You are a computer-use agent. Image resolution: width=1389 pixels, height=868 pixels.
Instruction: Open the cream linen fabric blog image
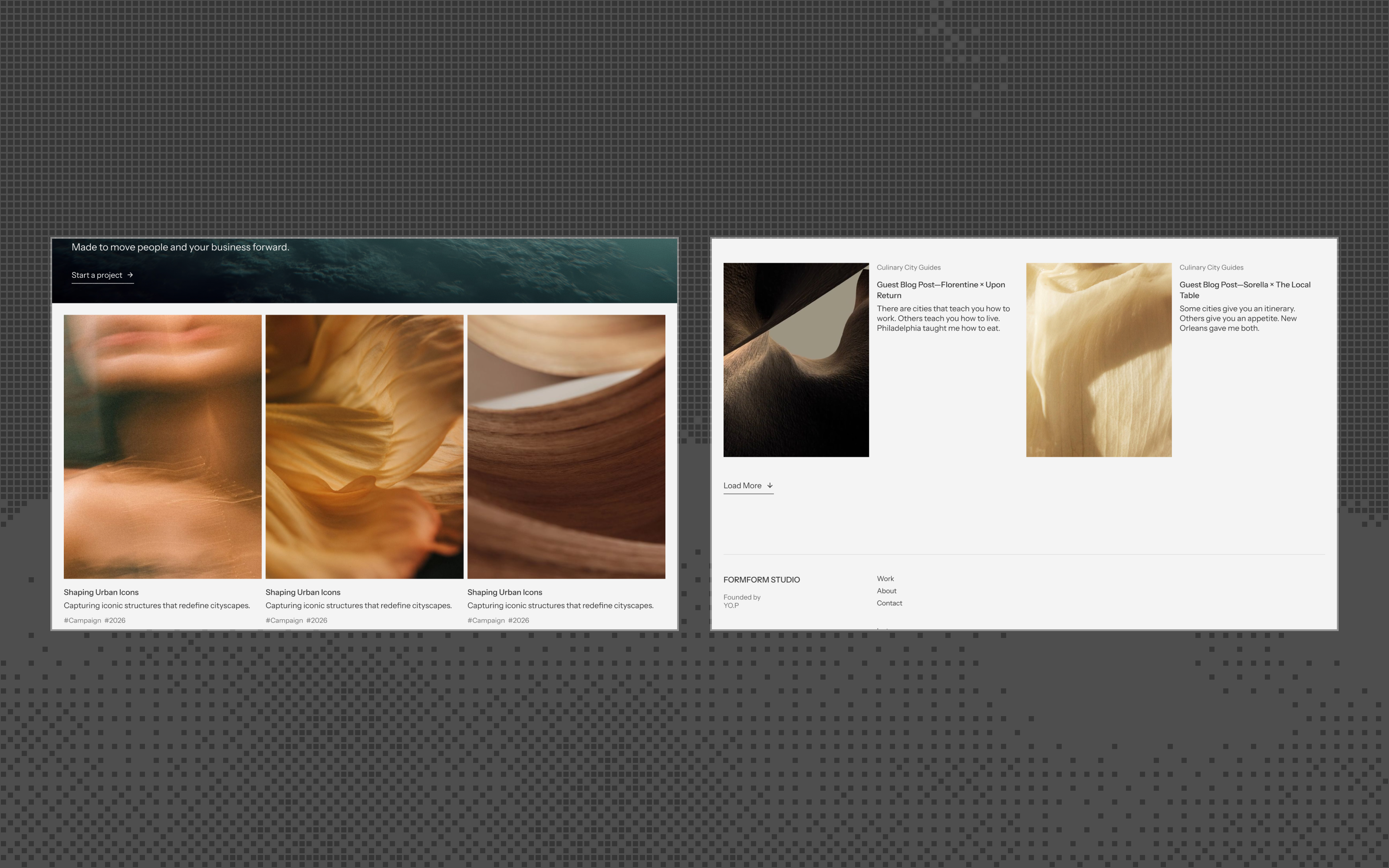pyautogui.click(x=1099, y=360)
